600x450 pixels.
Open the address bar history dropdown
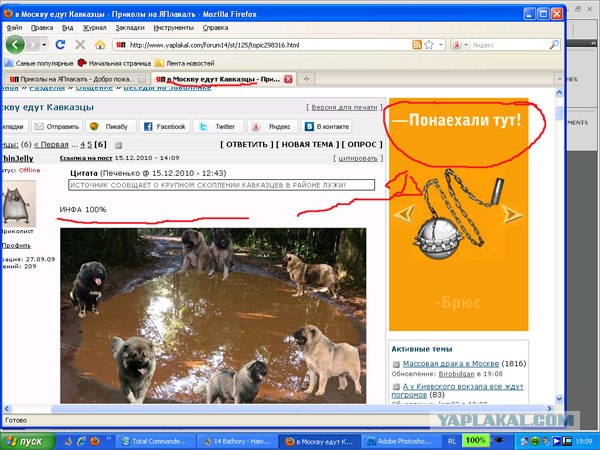440,45
